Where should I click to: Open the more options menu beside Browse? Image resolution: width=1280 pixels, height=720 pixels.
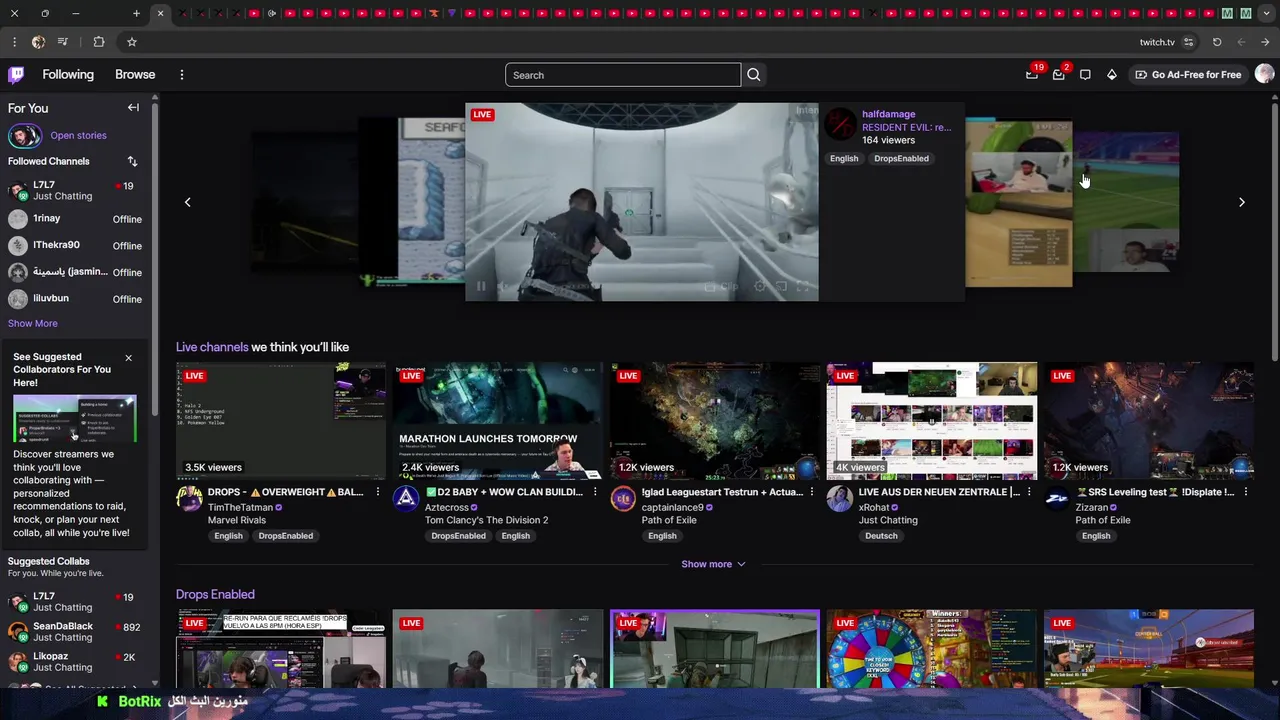point(181,75)
